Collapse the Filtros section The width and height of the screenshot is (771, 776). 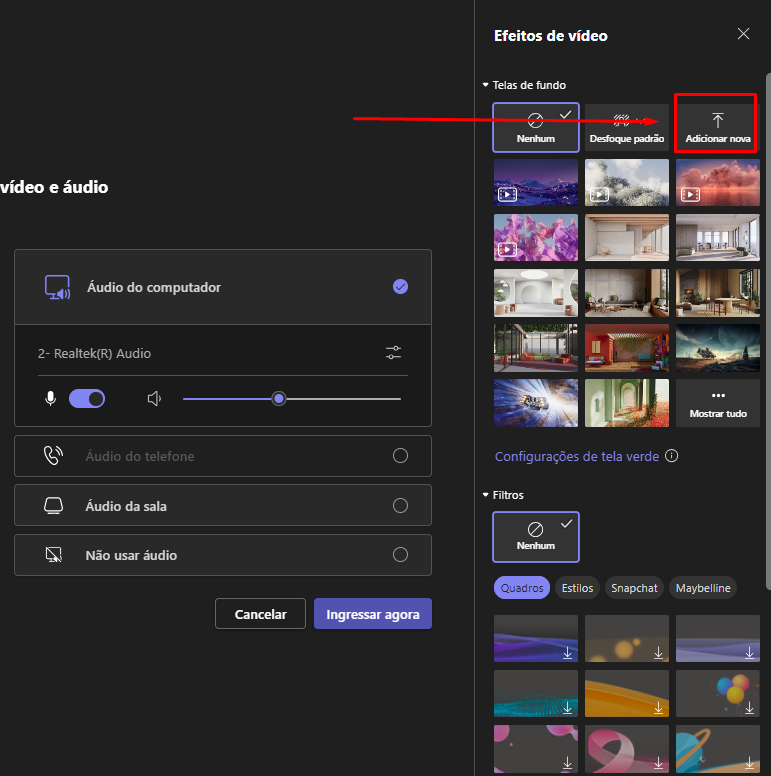[486, 495]
